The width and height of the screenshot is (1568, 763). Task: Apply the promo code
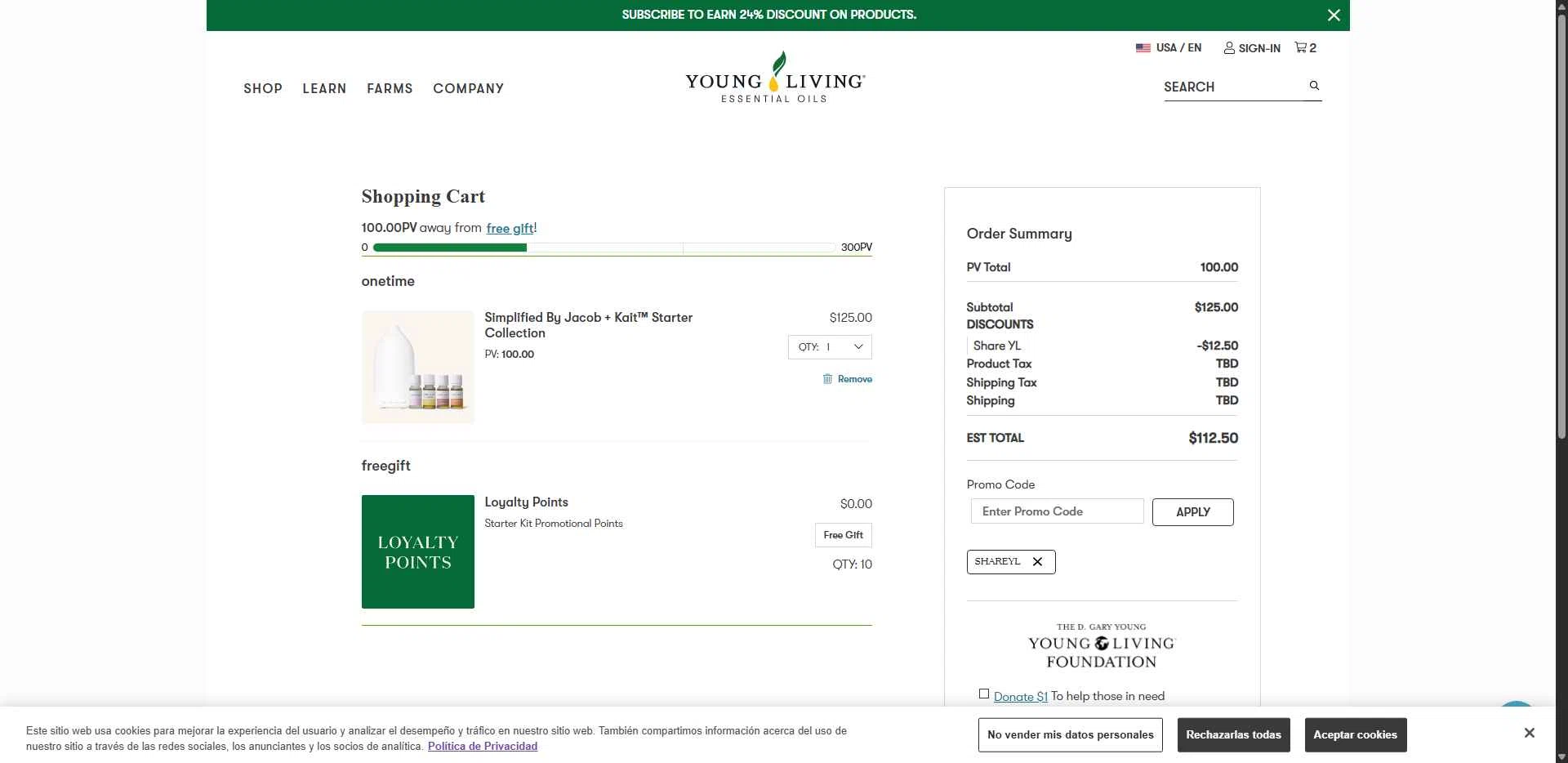click(x=1192, y=512)
